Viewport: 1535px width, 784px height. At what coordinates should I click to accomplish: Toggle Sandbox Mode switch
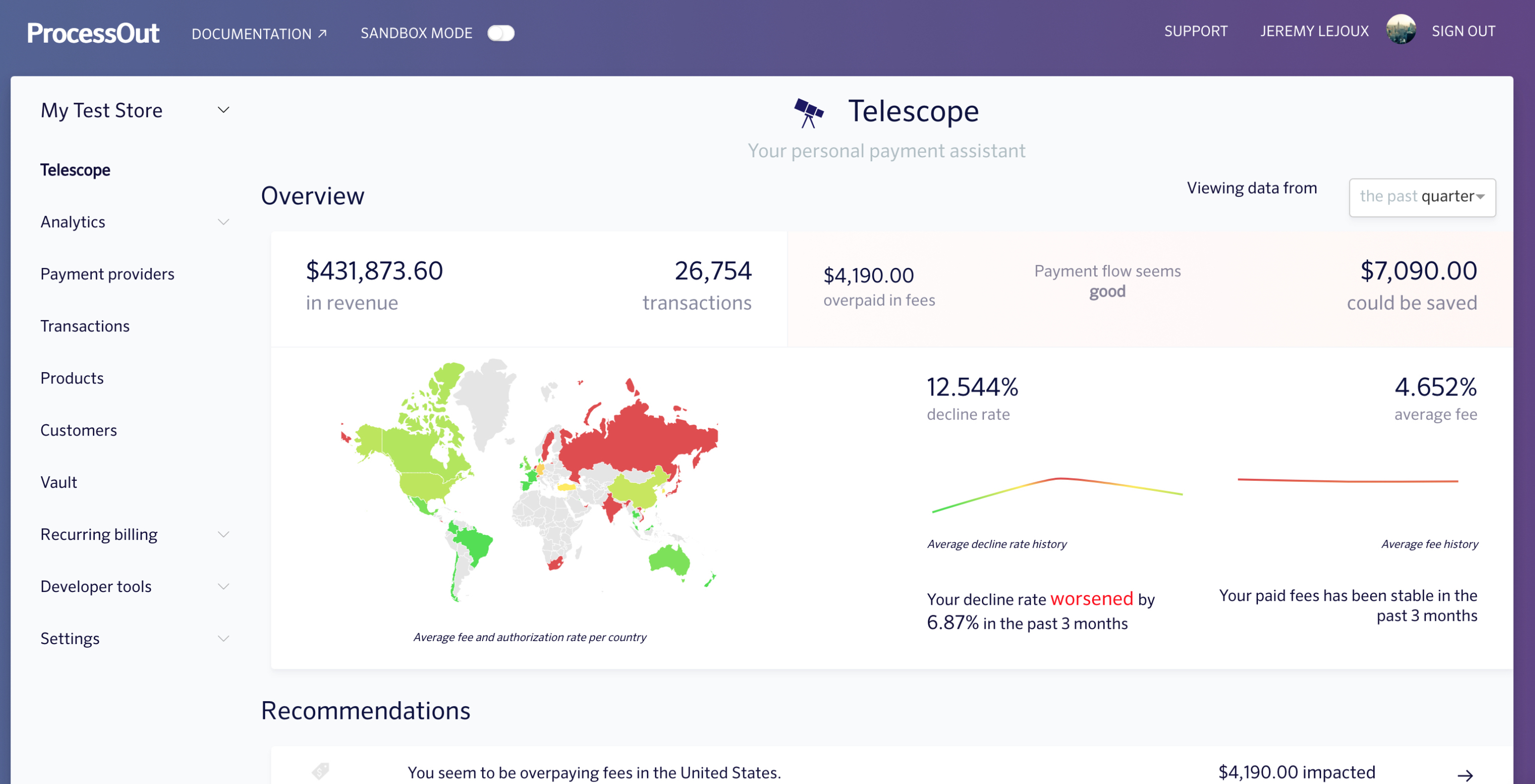point(500,33)
